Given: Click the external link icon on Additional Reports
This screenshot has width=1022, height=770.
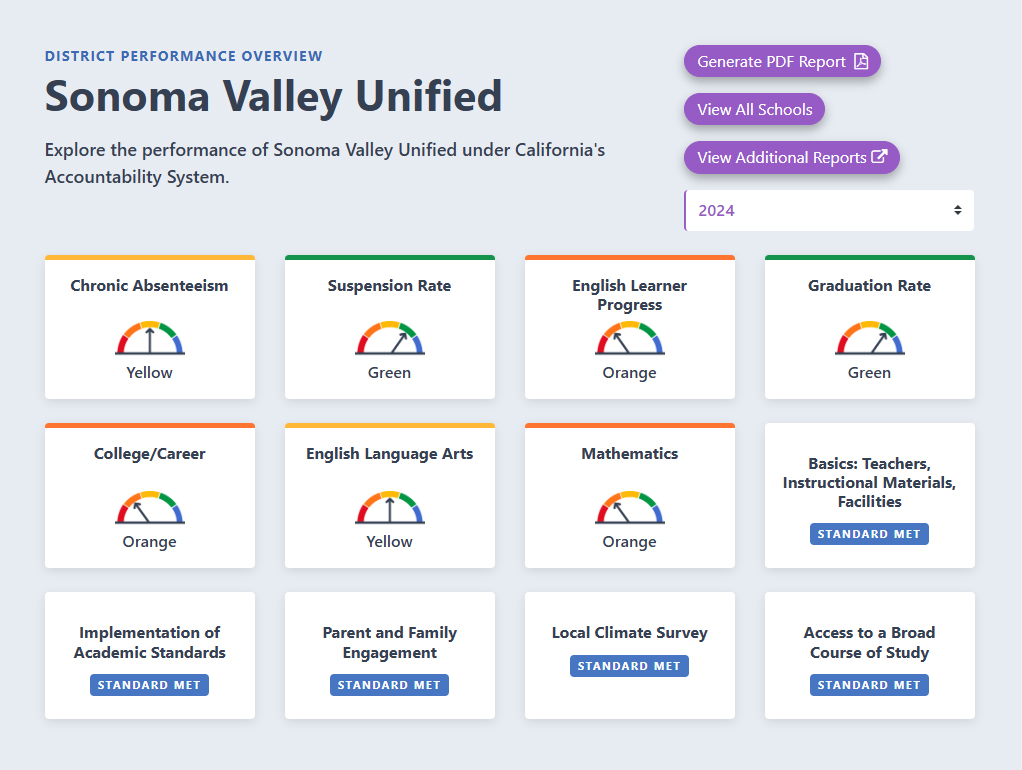Looking at the screenshot, I should 880,157.
